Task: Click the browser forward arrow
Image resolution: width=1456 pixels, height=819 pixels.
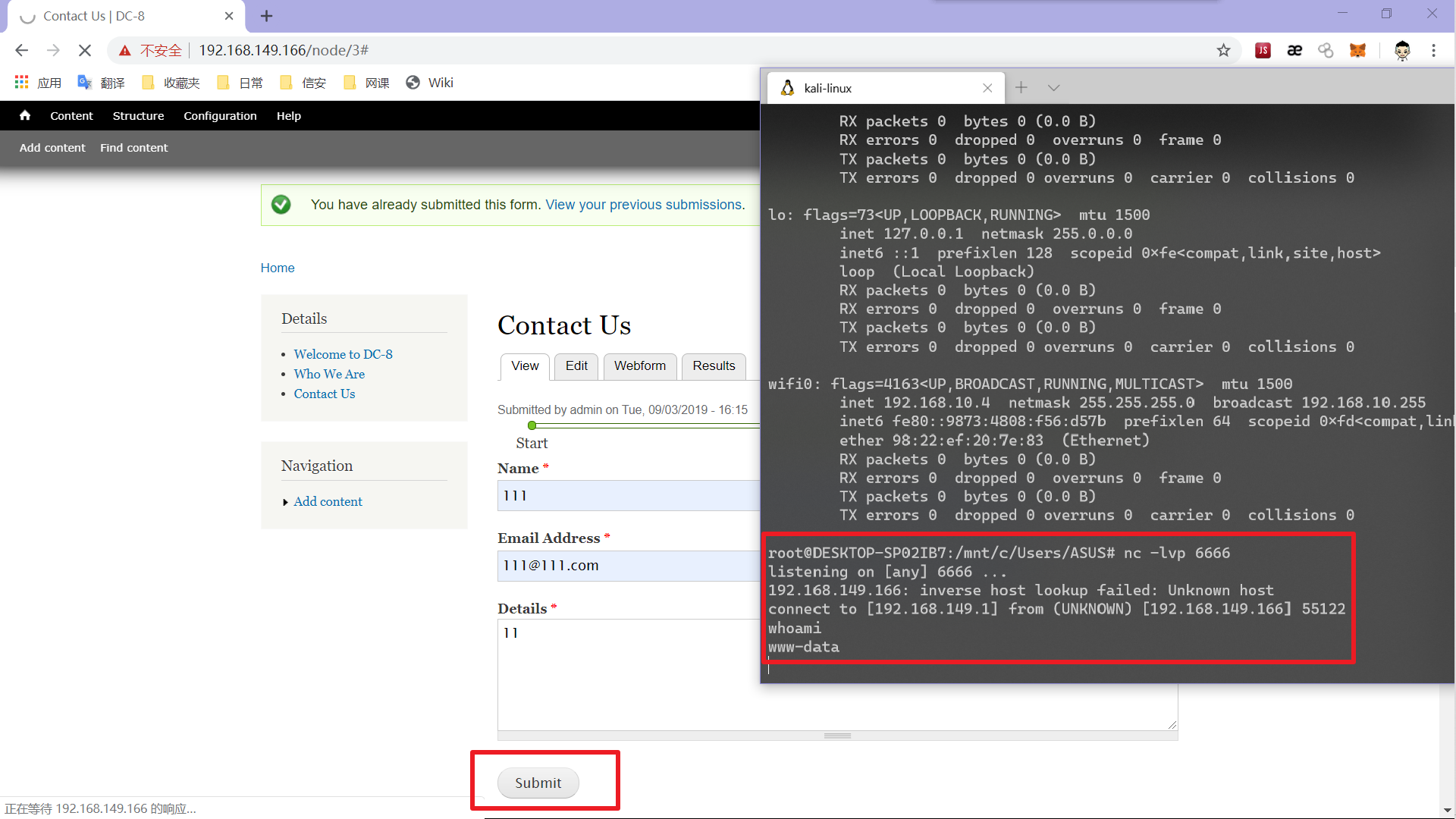Action: (53, 50)
